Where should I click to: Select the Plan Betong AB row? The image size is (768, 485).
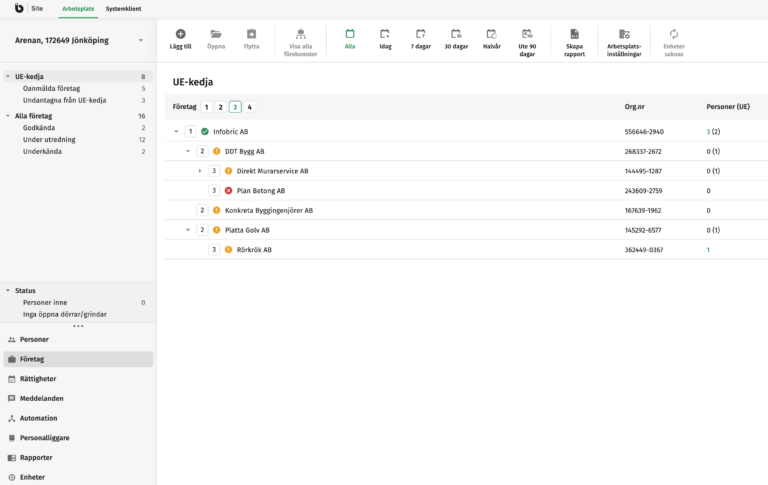click(261, 190)
